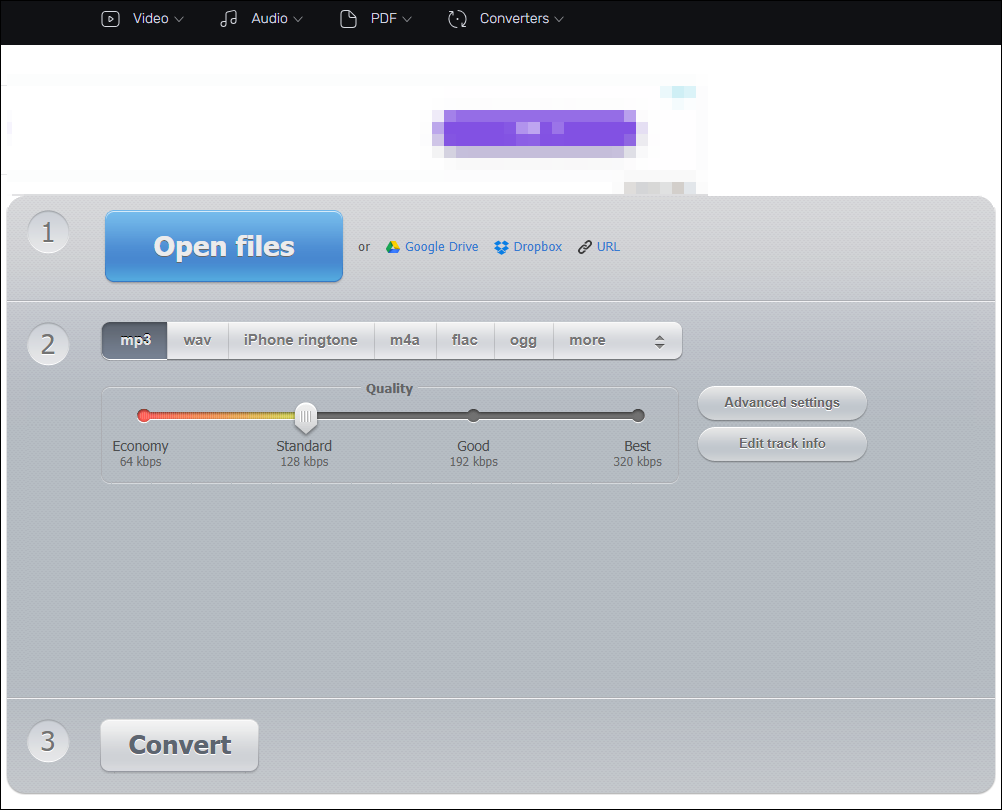Click the Quality slider handle at Standard
This screenshot has height=810, width=1002.
pyautogui.click(x=306, y=418)
